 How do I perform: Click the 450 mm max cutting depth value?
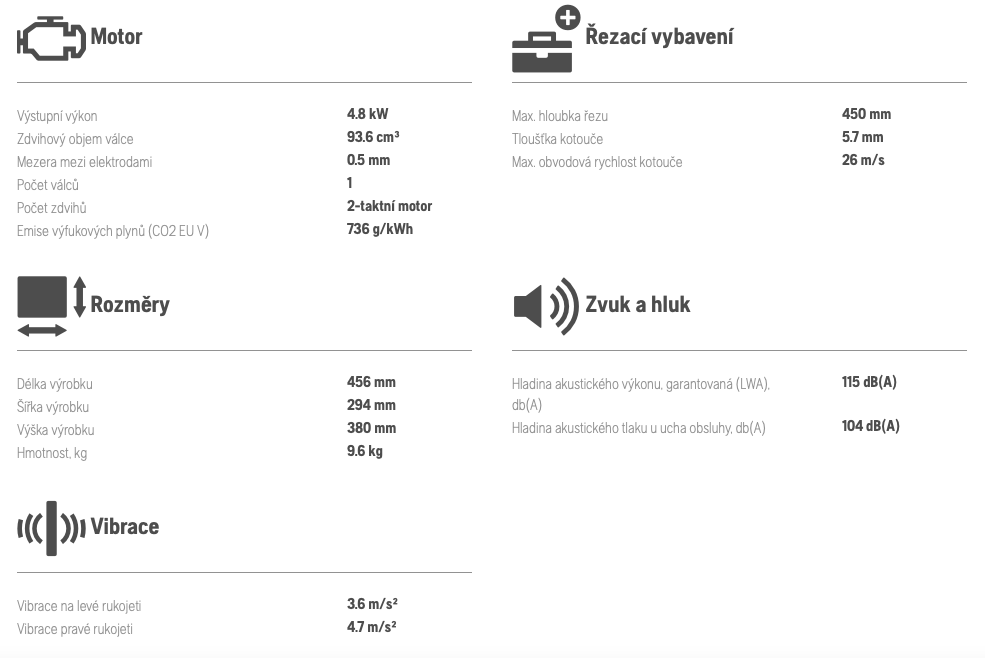click(x=866, y=114)
